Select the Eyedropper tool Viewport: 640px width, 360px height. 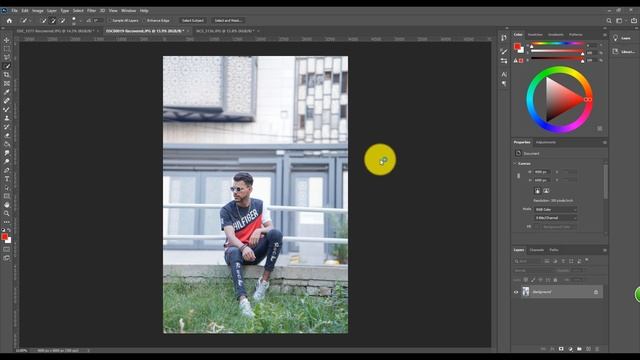[7, 92]
